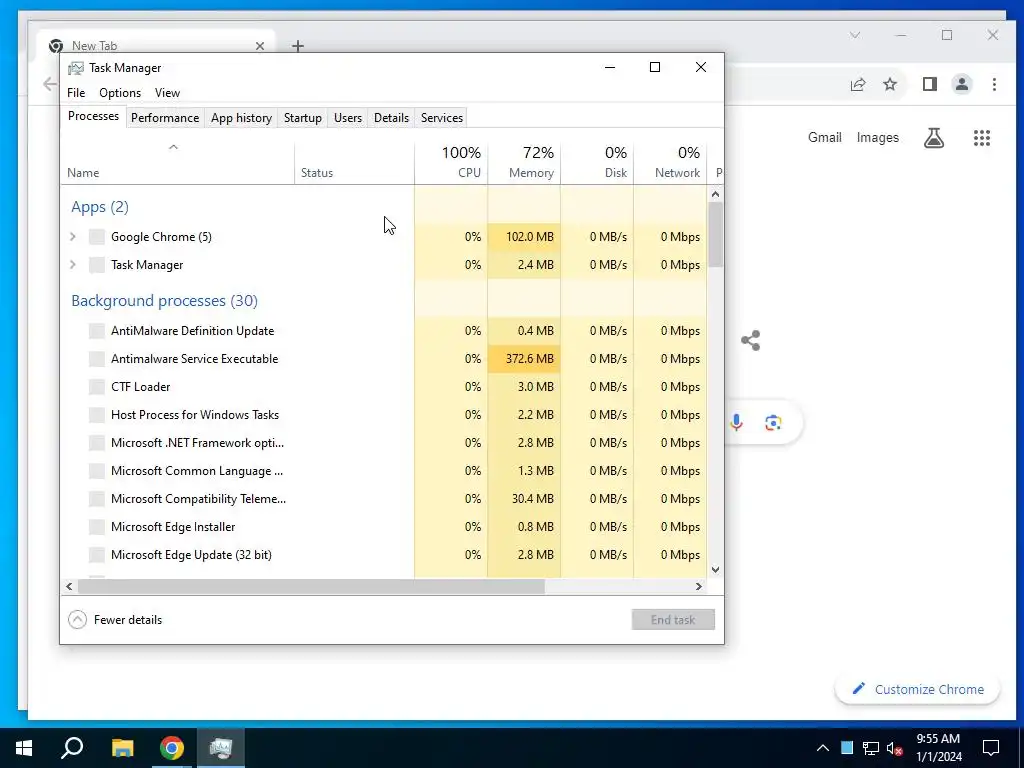Image resolution: width=1024 pixels, height=768 pixels.
Task: Click the share icon in Chrome page
Action: pos(750,340)
